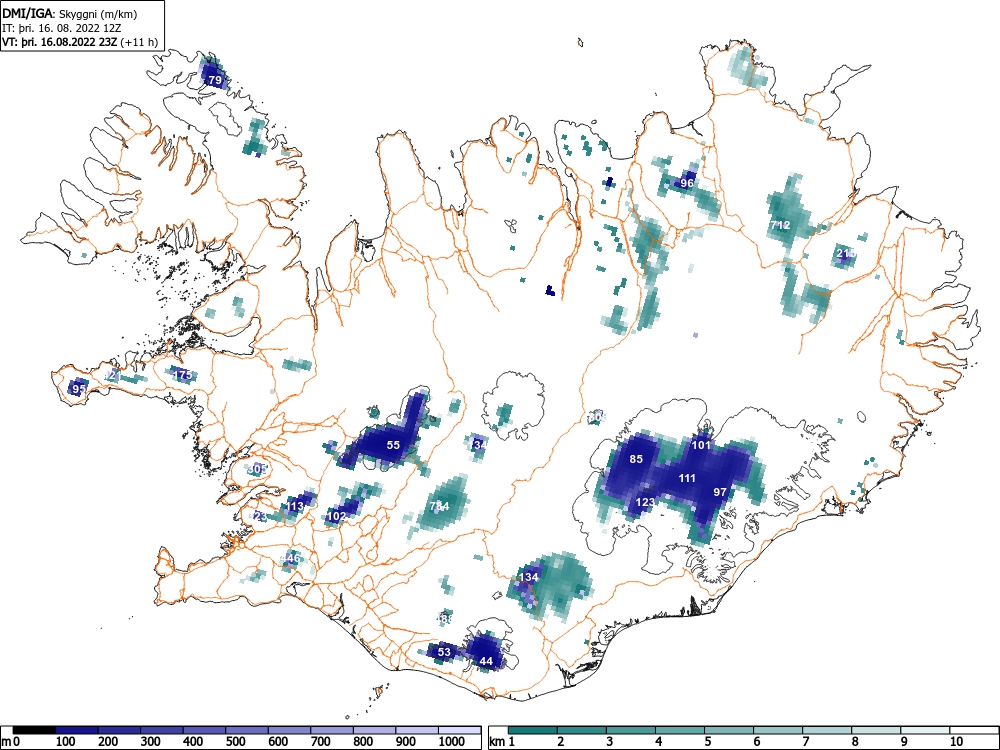This screenshot has width=1000, height=750.
Task: Select the 305 visibility label
Action: pos(257,469)
